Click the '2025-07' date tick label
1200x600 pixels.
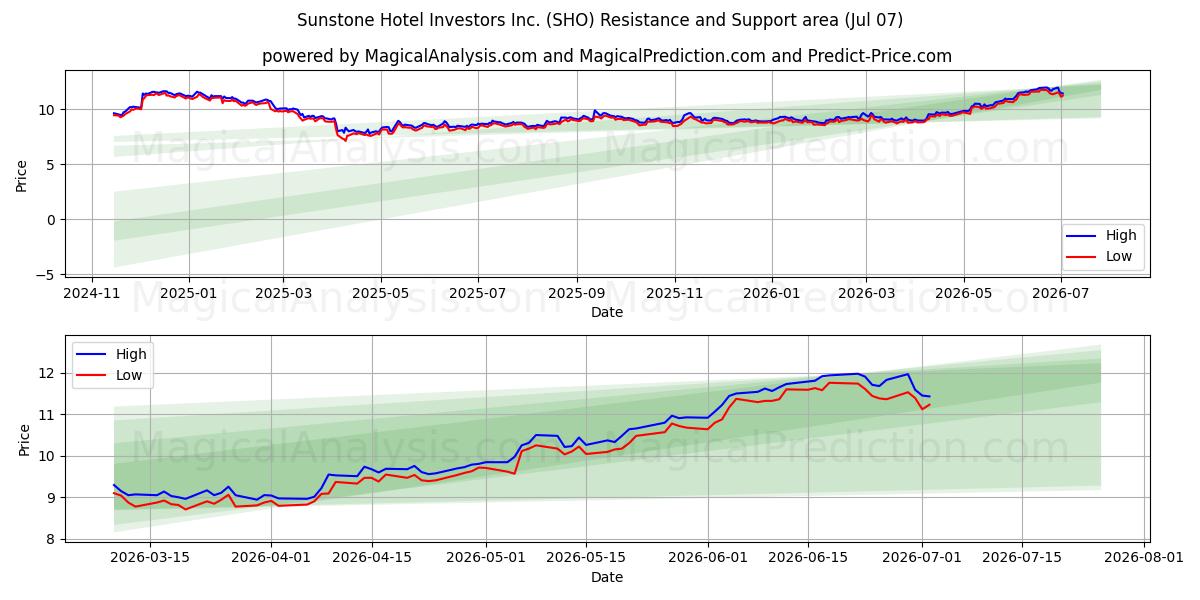pyautogui.click(x=477, y=293)
